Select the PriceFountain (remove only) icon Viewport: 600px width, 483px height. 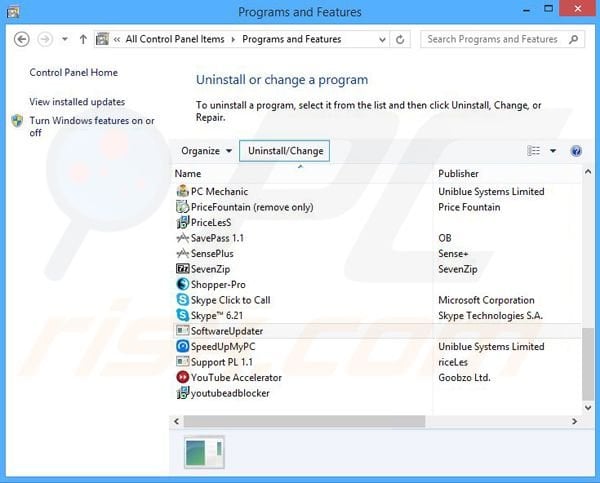point(183,207)
